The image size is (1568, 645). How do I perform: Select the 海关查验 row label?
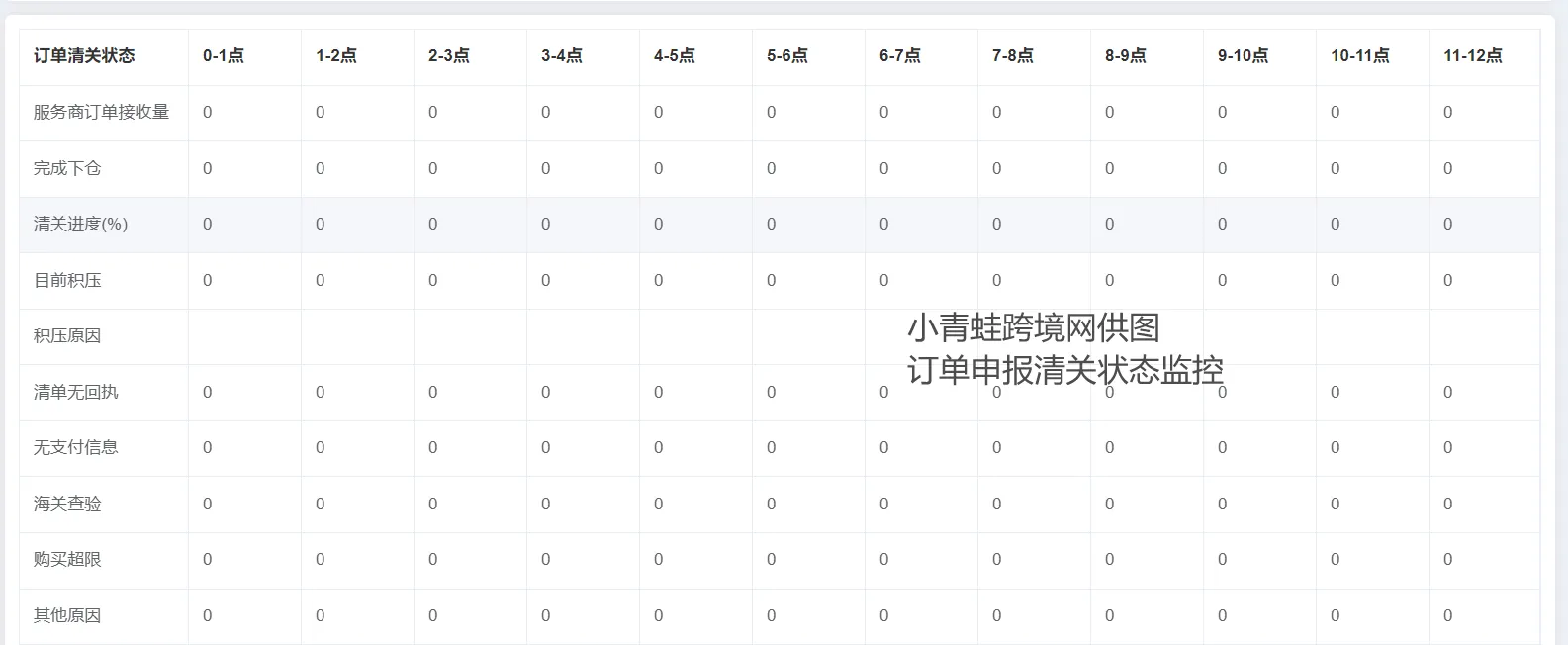click(x=67, y=505)
